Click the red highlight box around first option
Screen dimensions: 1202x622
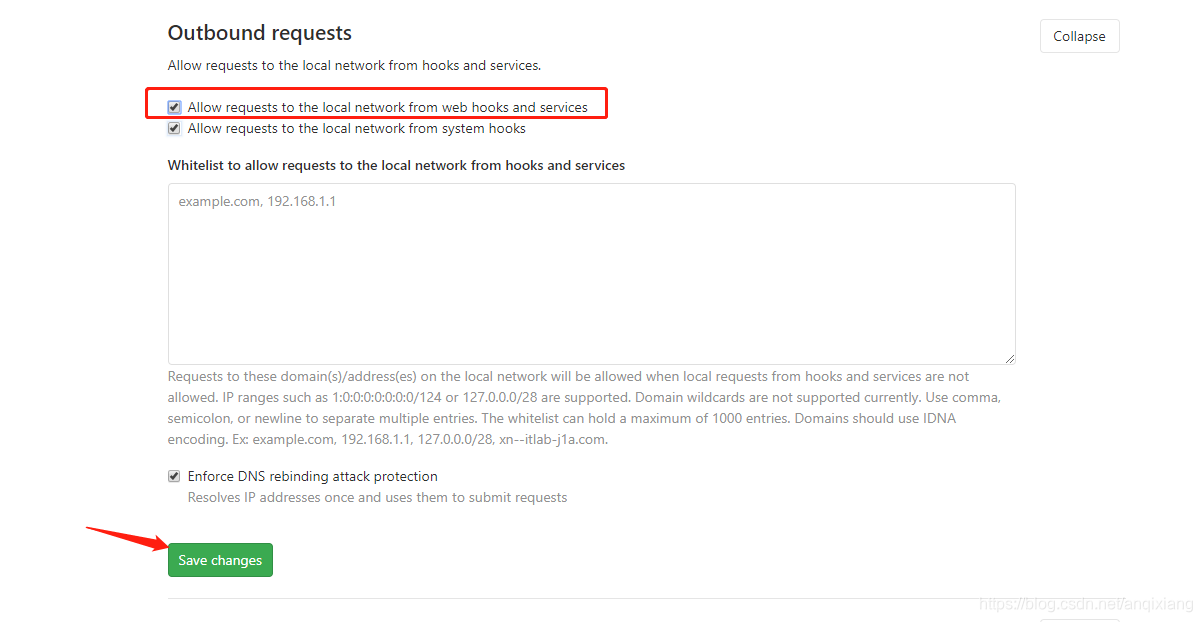(377, 104)
